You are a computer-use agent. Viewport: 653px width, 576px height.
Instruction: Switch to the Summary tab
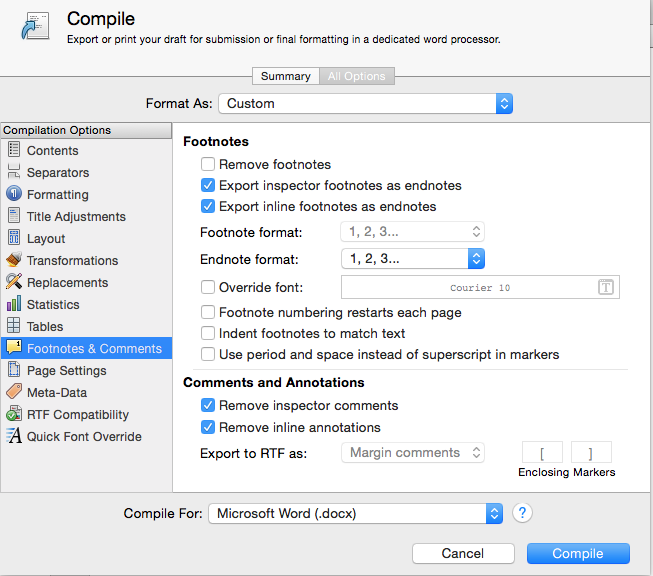click(284, 76)
